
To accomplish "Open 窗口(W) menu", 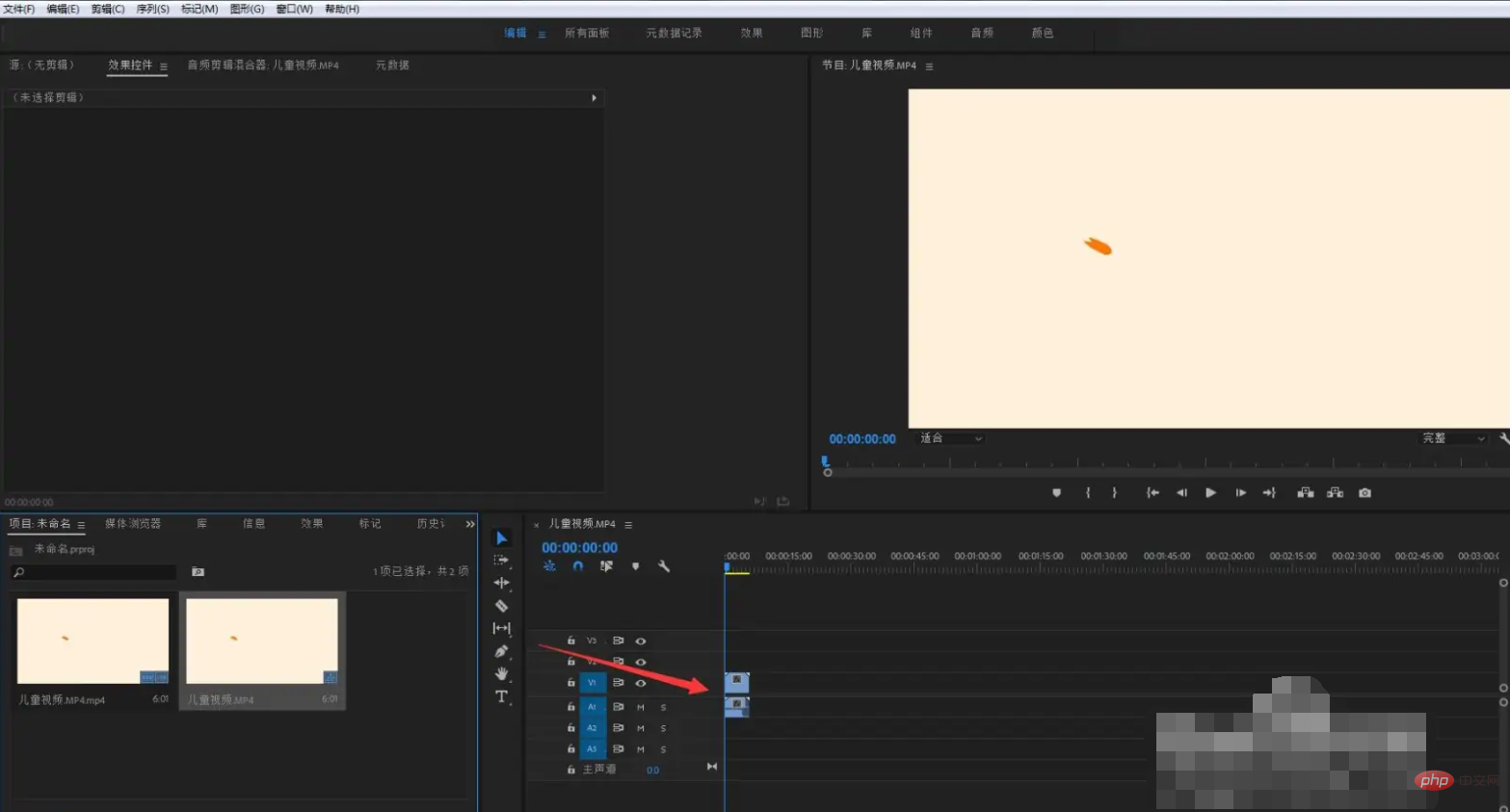I will coord(294,9).
